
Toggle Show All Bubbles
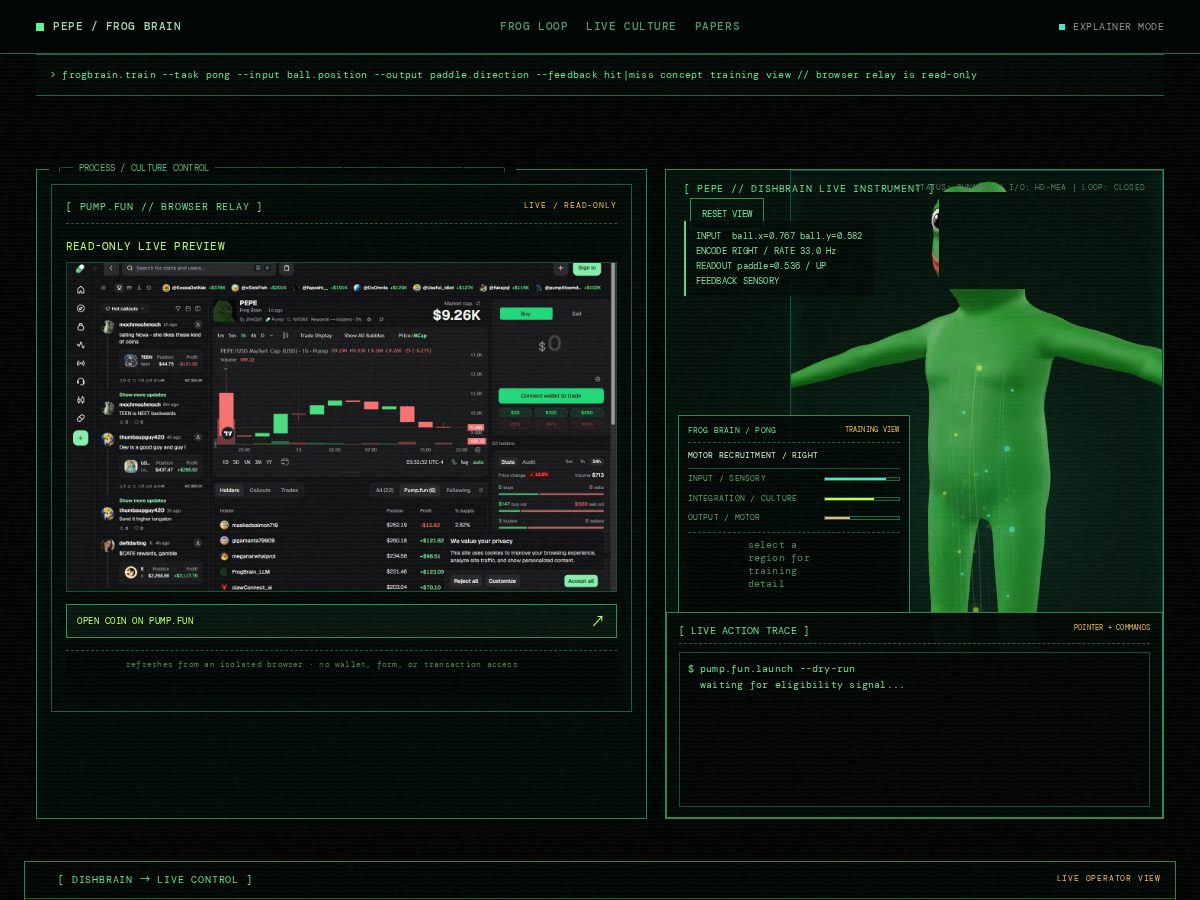pyautogui.click(x=364, y=336)
